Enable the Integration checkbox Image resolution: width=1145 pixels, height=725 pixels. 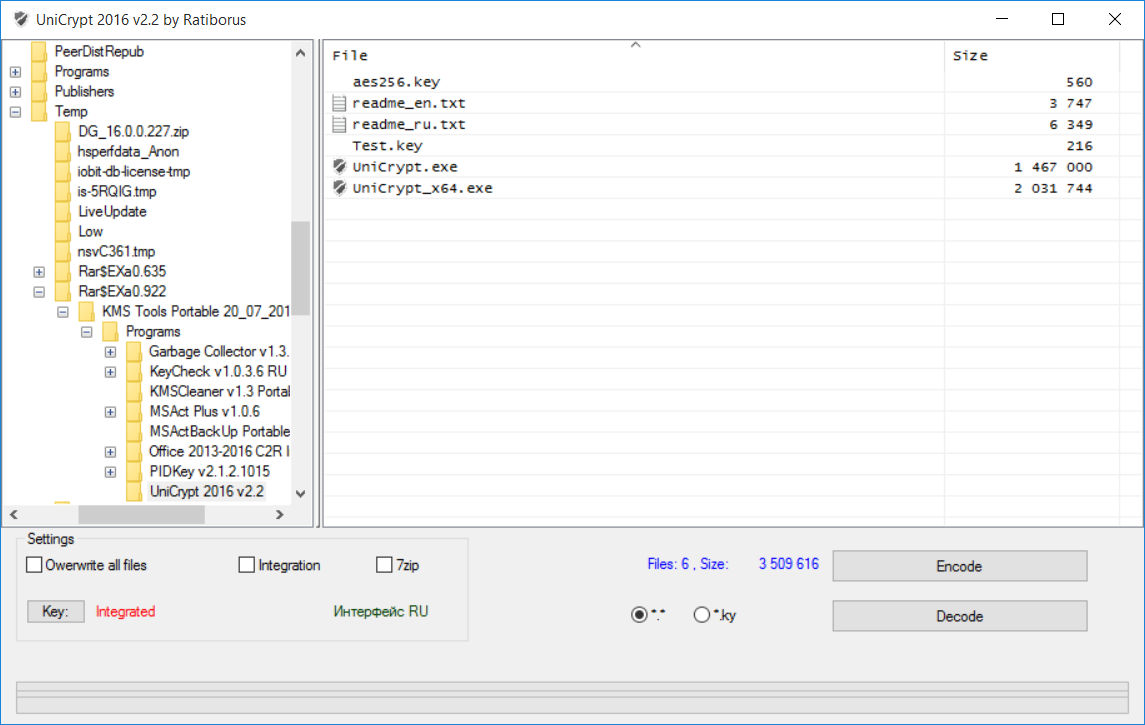tap(246, 564)
